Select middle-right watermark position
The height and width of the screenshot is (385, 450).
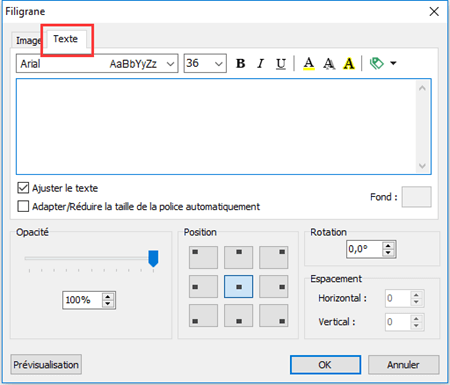pyautogui.click(x=274, y=286)
